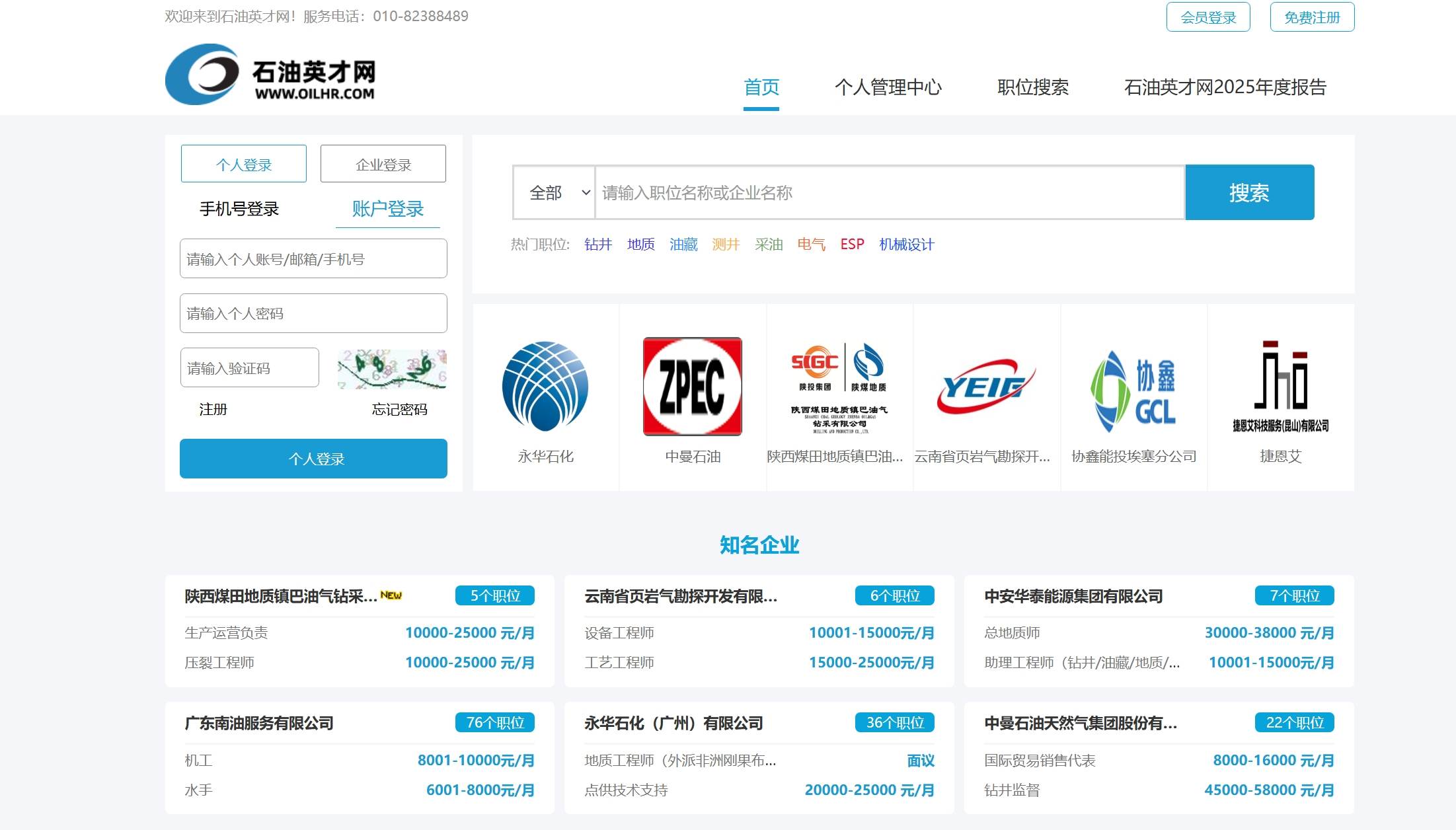The image size is (1456, 830).
Task: Open 广东南油服务有限公司 company title
Action: tap(259, 723)
